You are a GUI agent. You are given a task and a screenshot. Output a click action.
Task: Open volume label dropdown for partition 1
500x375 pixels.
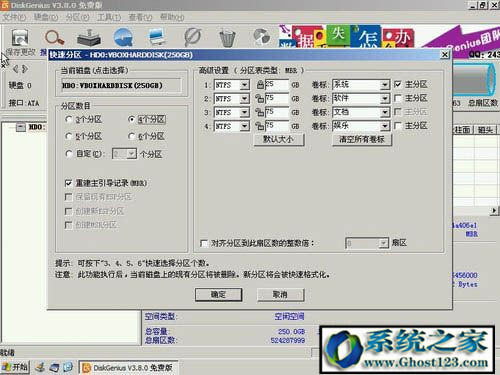(x=385, y=85)
